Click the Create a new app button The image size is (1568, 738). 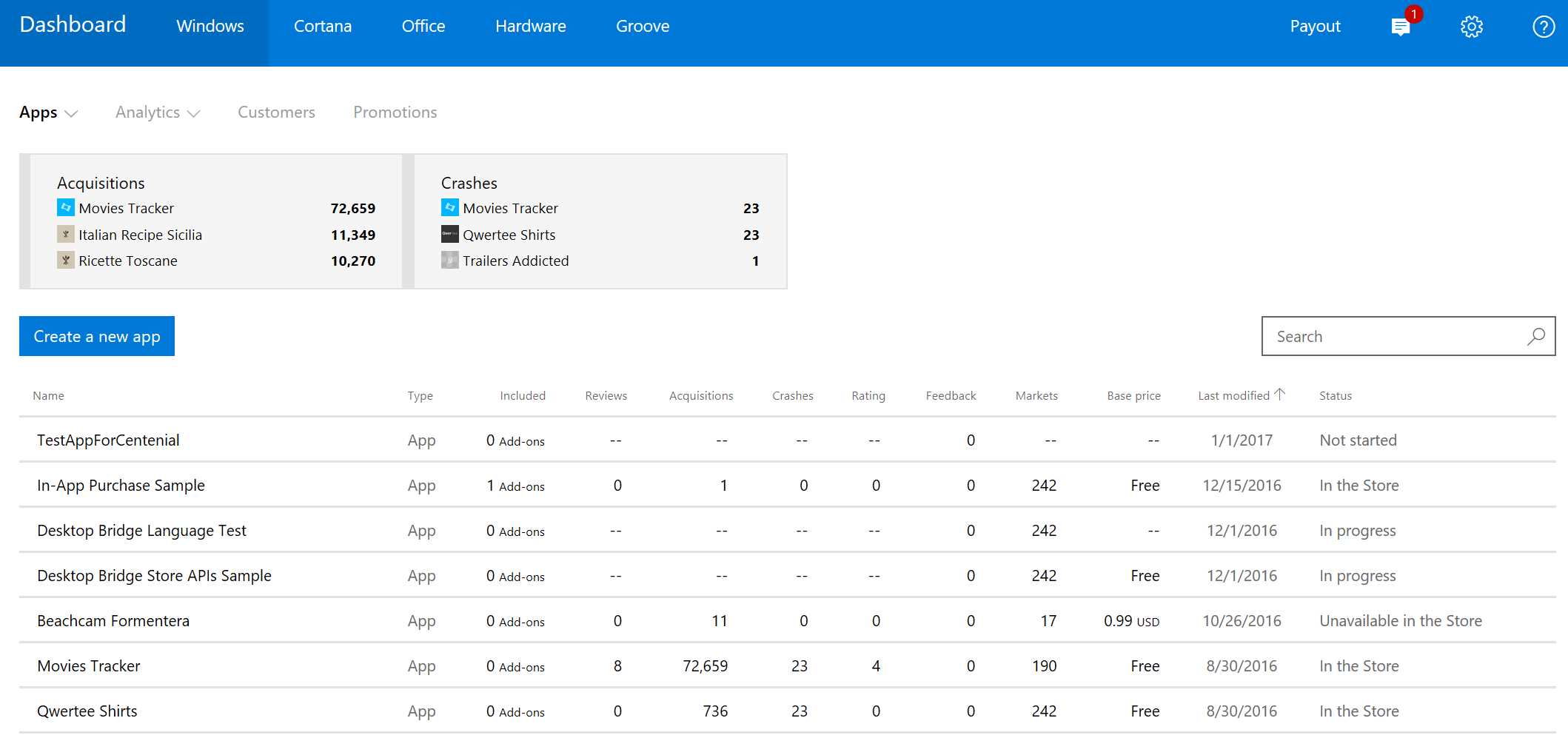point(96,336)
